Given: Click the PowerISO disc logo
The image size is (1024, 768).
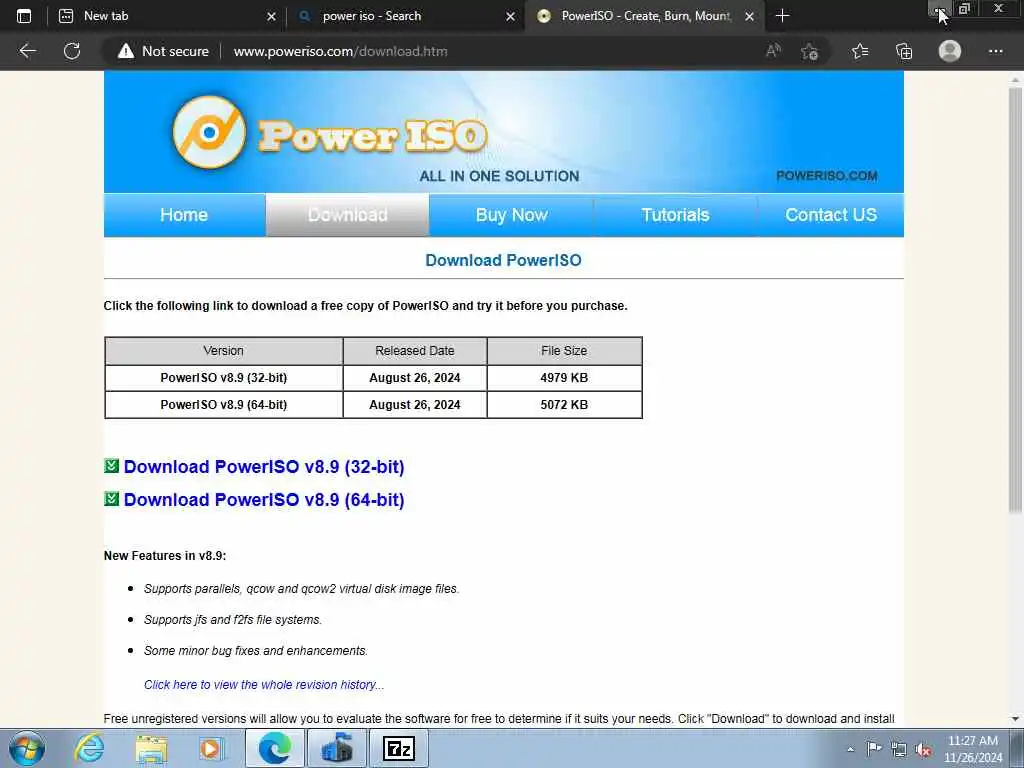Looking at the screenshot, I should point(209,132).
